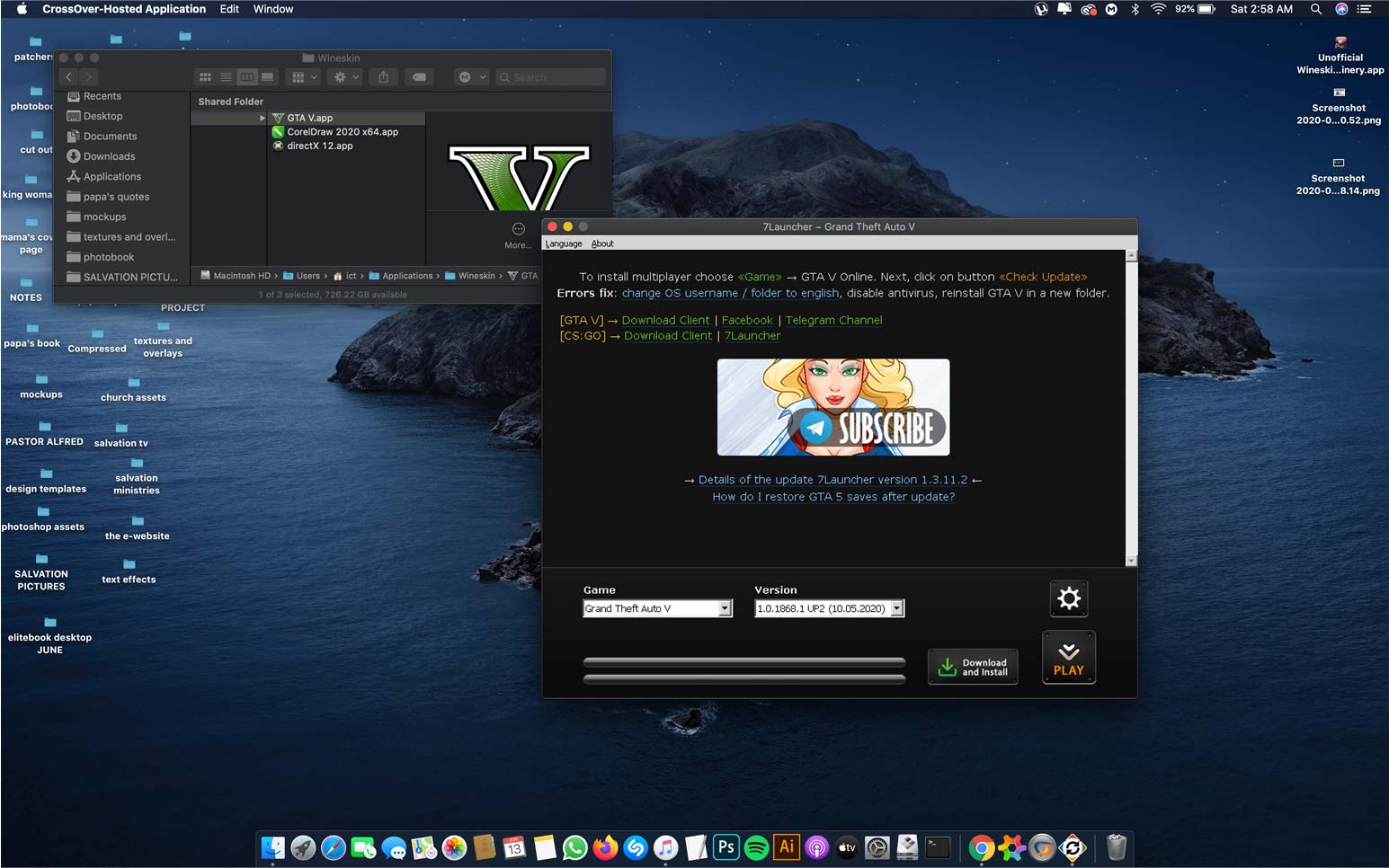1389x868 pixels.
Task: Open the Finder group-by dropdown
Action: click(305, 77)
